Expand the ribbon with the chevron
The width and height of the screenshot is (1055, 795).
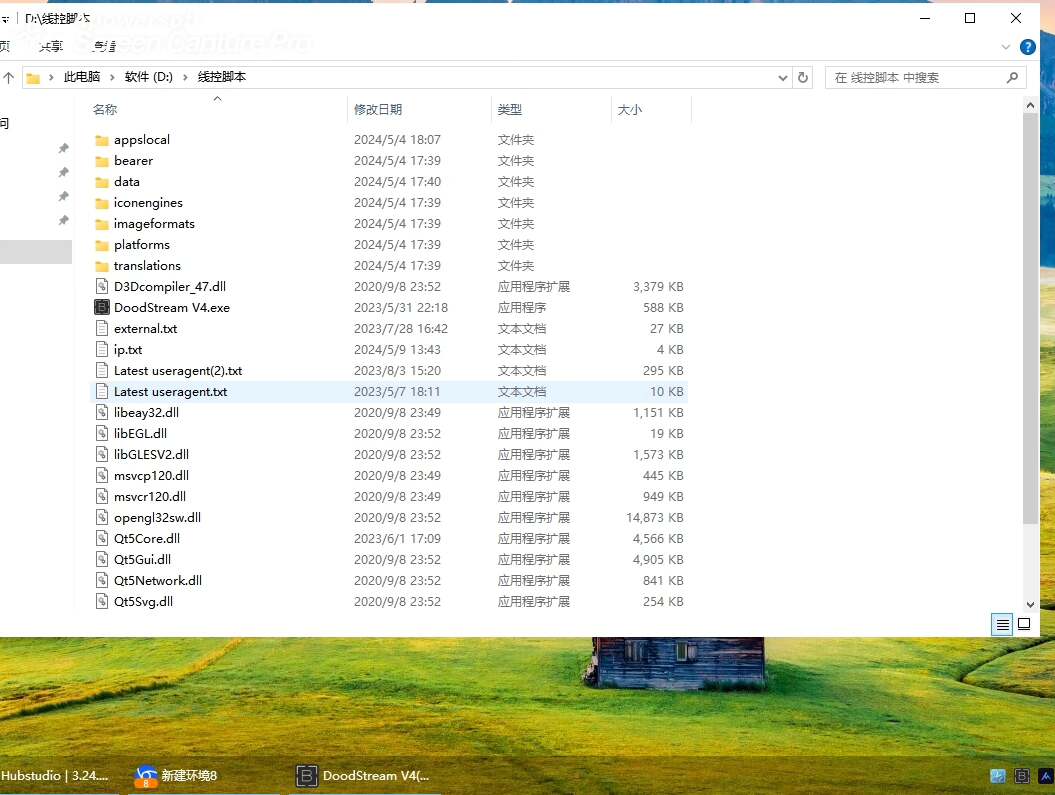[x=1006, y=47]
